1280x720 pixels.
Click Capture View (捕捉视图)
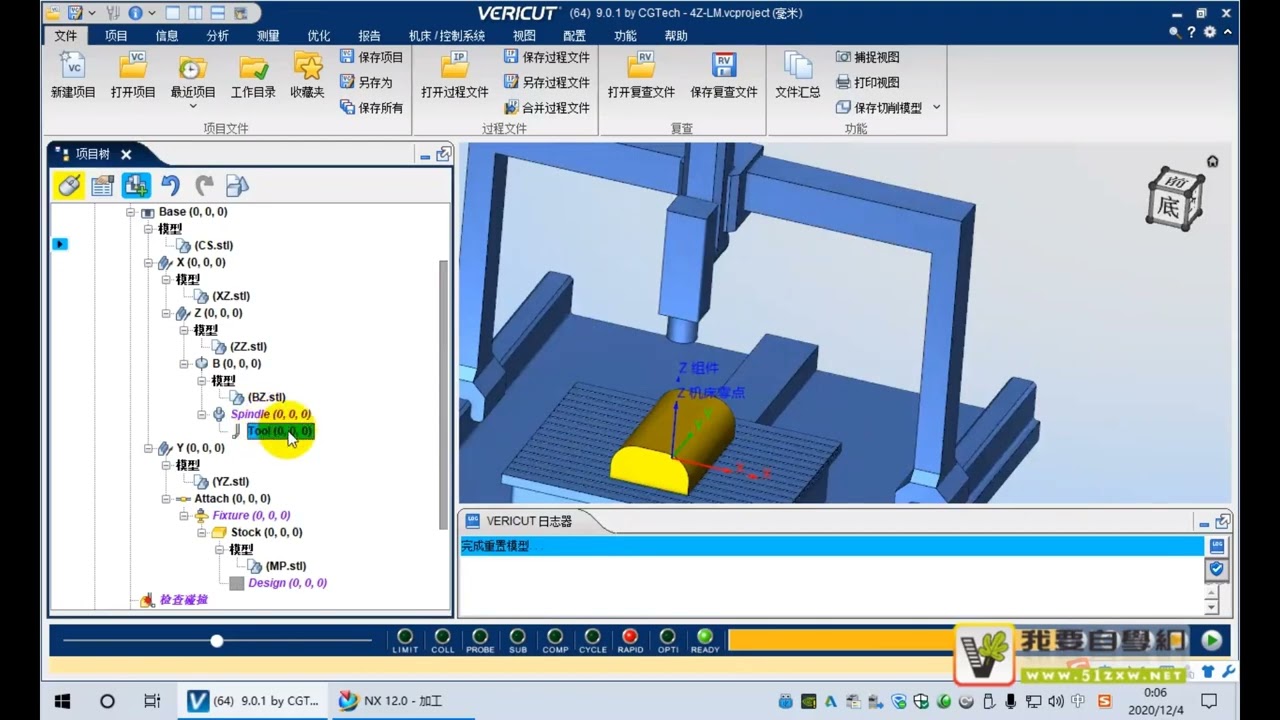click(867, 57)
